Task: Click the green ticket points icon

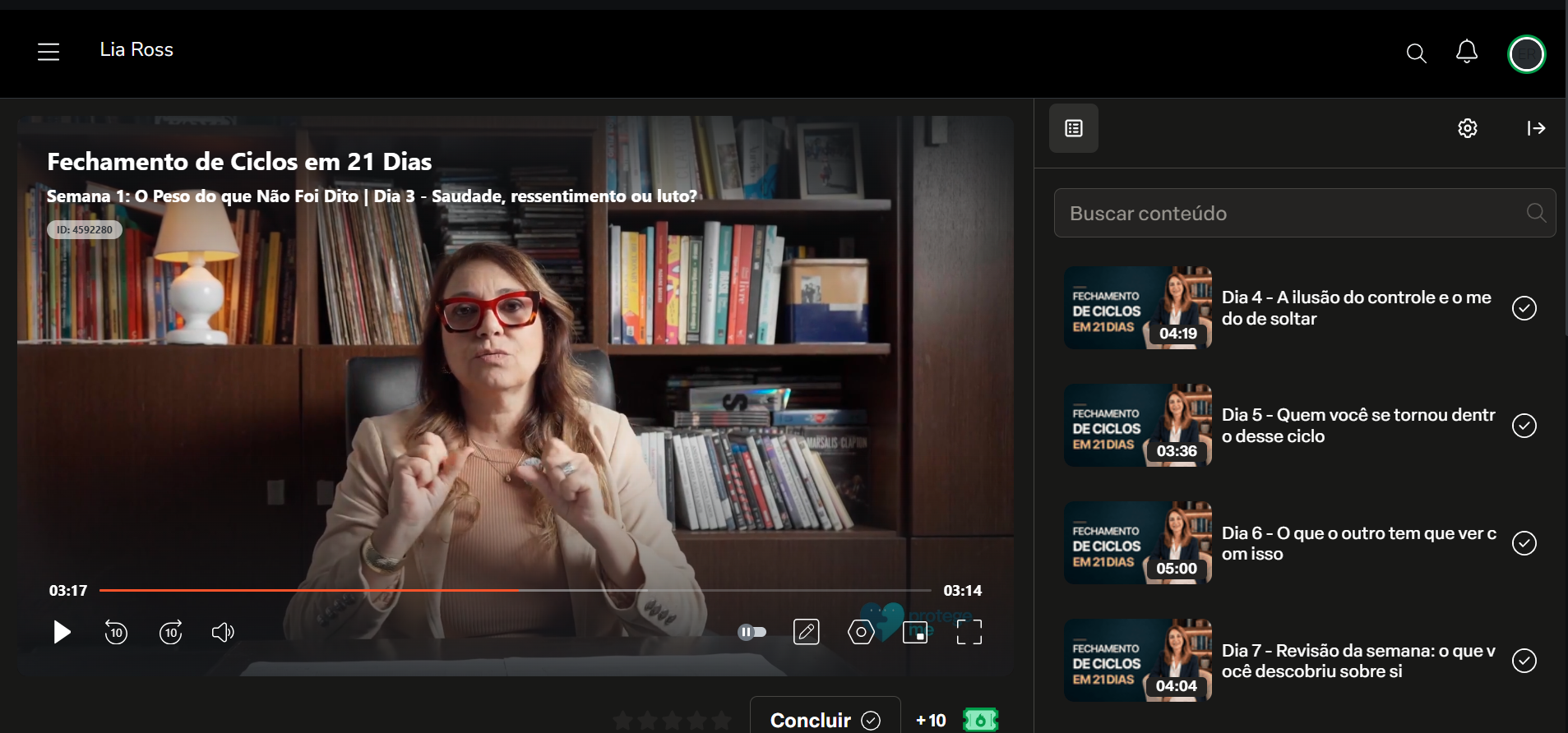Action: click(x=980, y=720)
